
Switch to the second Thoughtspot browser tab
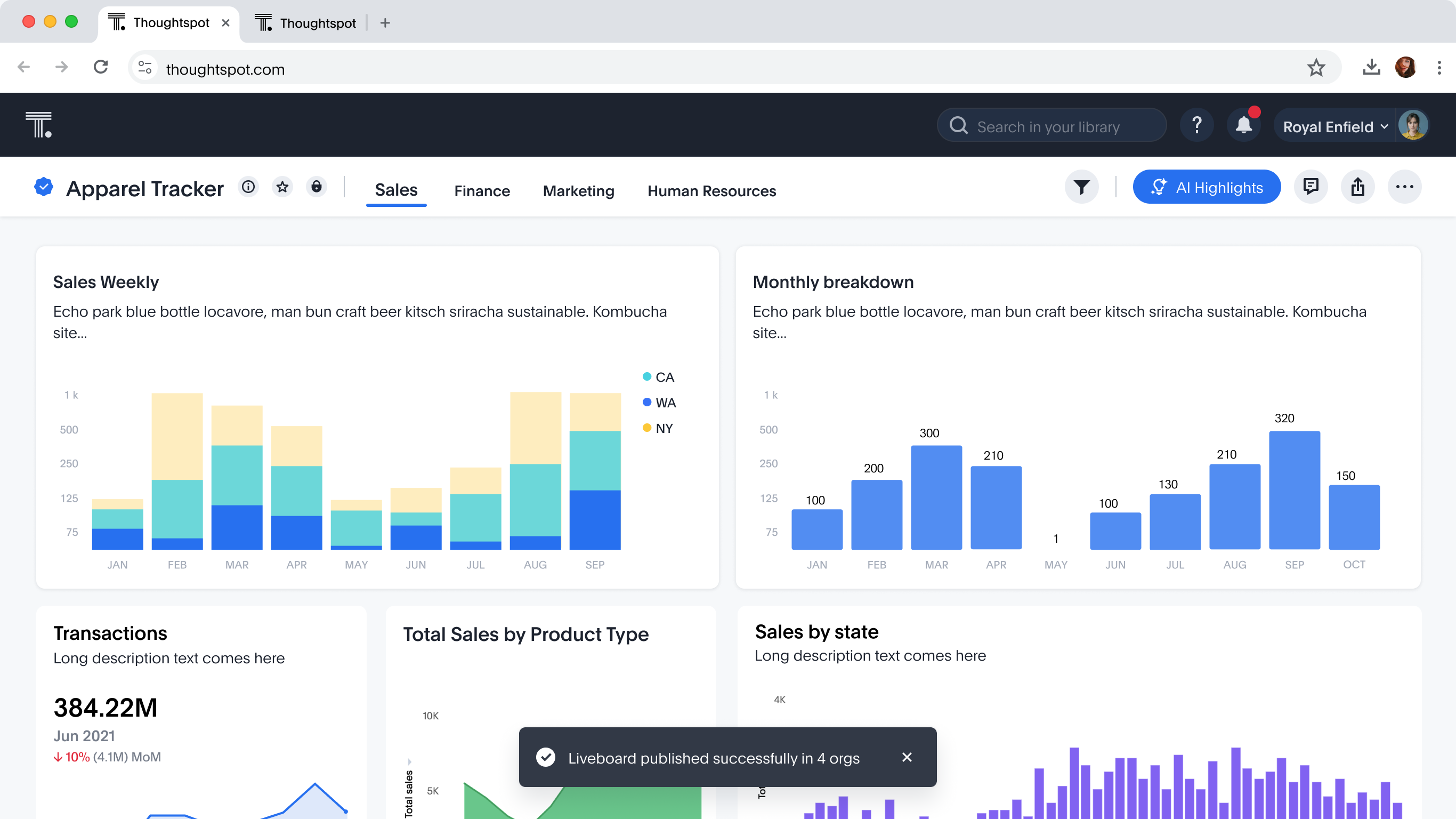coord(306,23)
